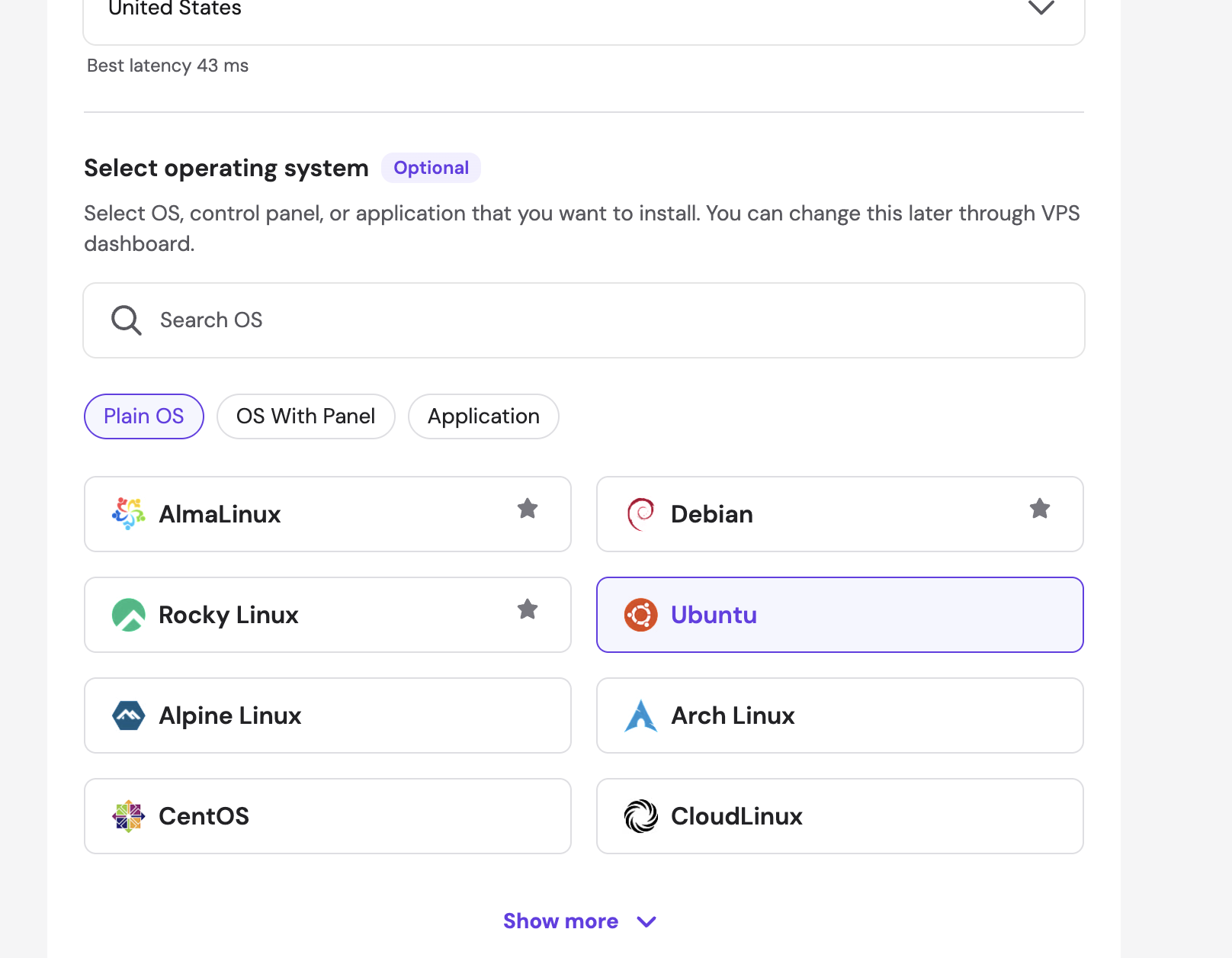Click the Arch Linux blue logo
1232x958 pixels.
[640, 715]
